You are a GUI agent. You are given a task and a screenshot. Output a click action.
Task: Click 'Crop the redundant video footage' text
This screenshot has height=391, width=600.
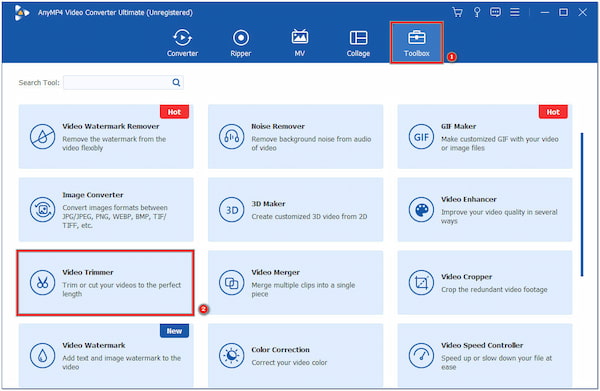[x=494, y=290]
